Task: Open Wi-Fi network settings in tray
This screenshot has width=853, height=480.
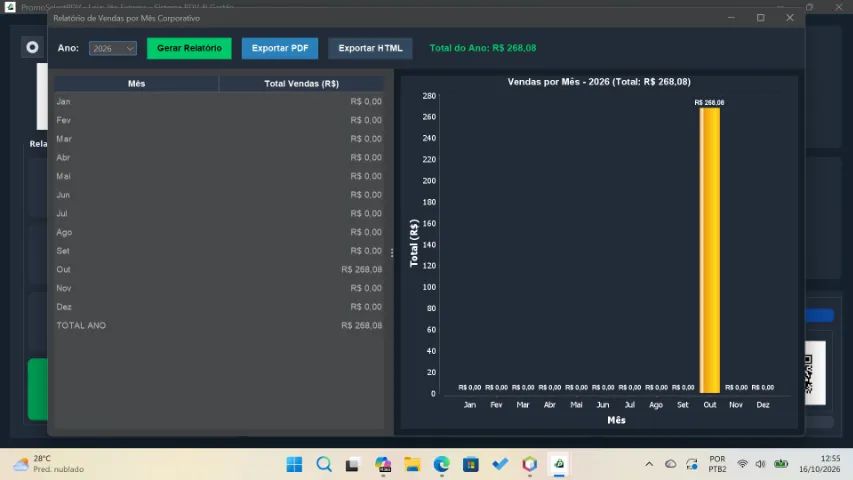Action: 742,464
